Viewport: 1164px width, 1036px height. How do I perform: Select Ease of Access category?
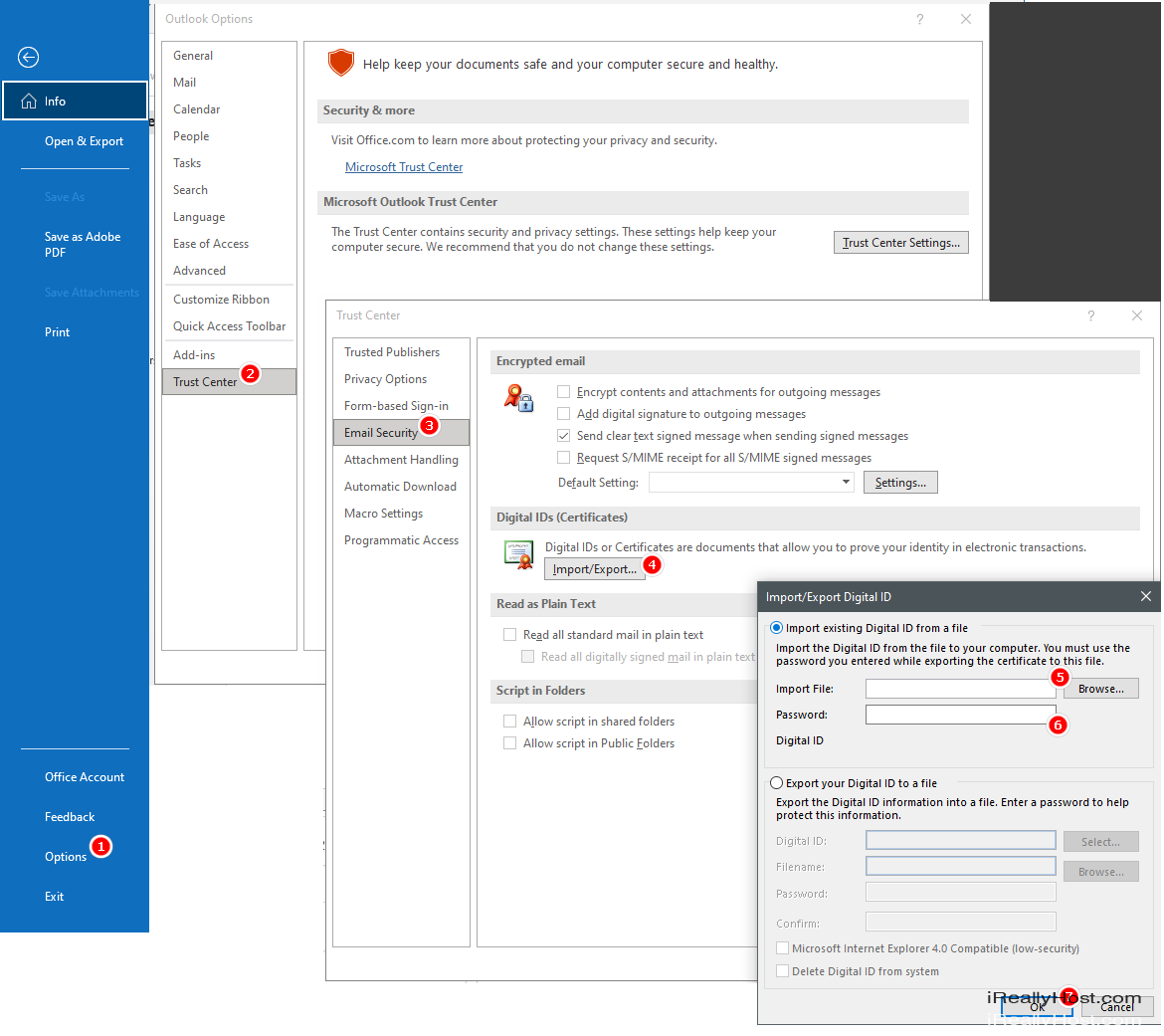[229, 244]
